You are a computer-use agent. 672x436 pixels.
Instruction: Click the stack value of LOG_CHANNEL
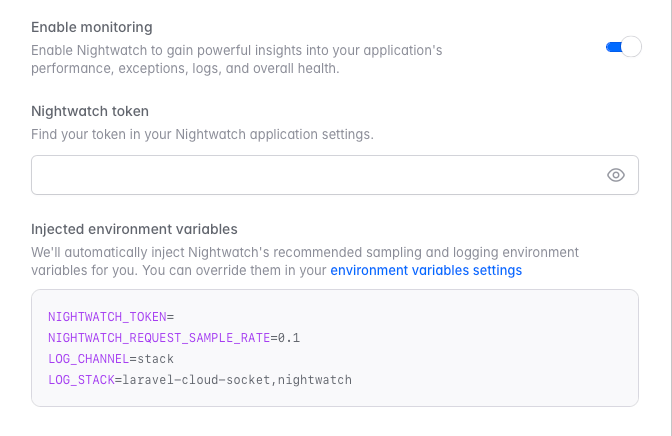tap(155, 359)
